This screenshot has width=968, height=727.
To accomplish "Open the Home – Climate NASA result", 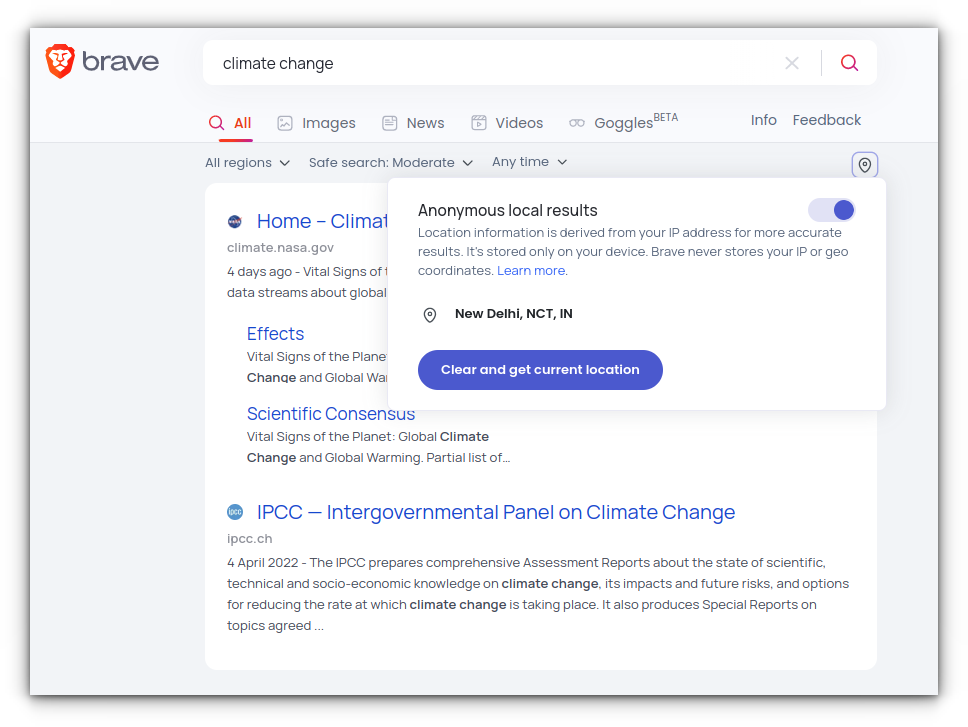I will tap(322, 222).
